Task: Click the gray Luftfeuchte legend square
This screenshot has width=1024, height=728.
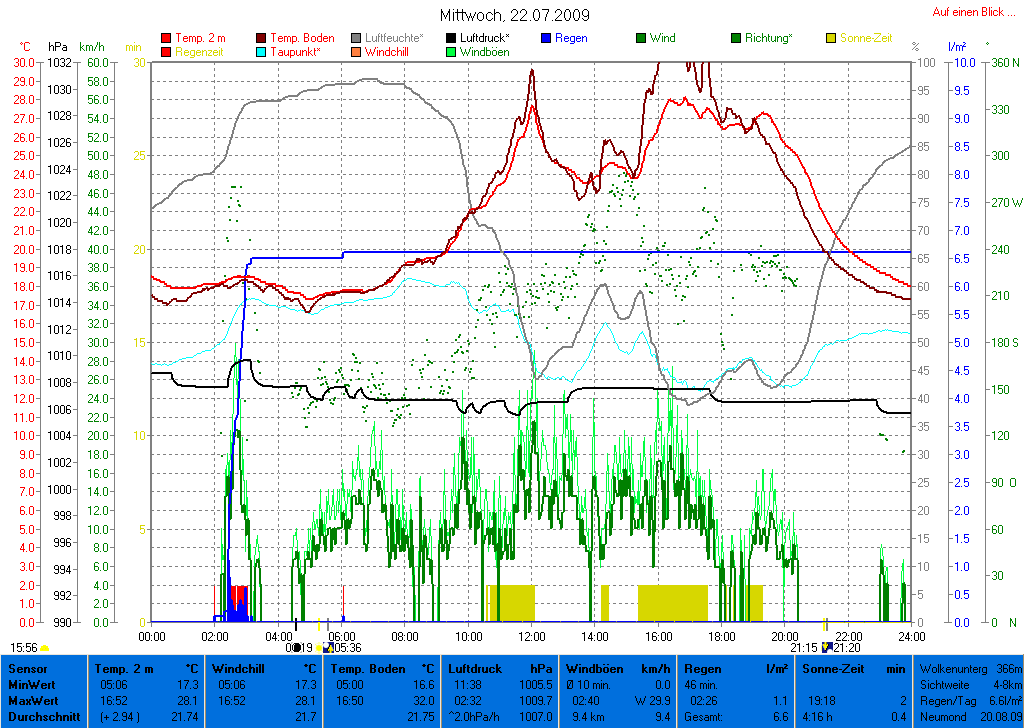Action: click(357, 39)
